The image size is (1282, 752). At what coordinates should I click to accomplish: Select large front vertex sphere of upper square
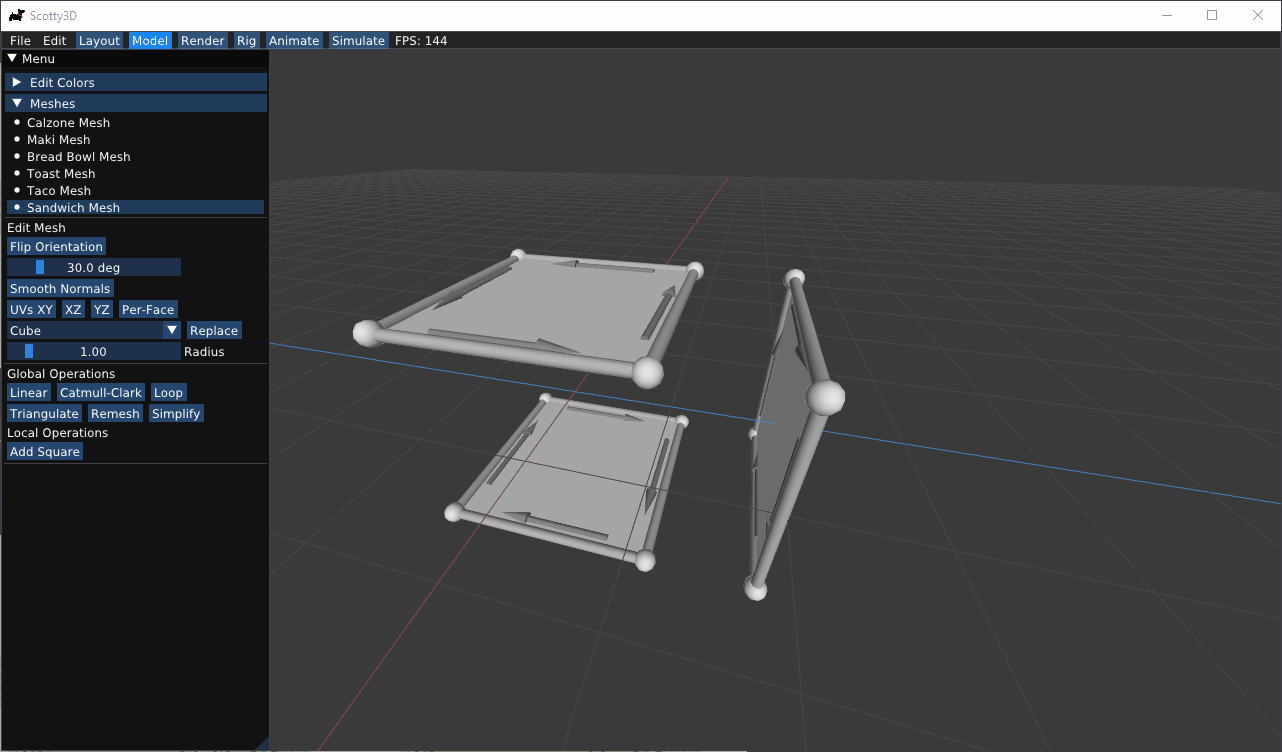pyautogui.click(x=648, y=373)
